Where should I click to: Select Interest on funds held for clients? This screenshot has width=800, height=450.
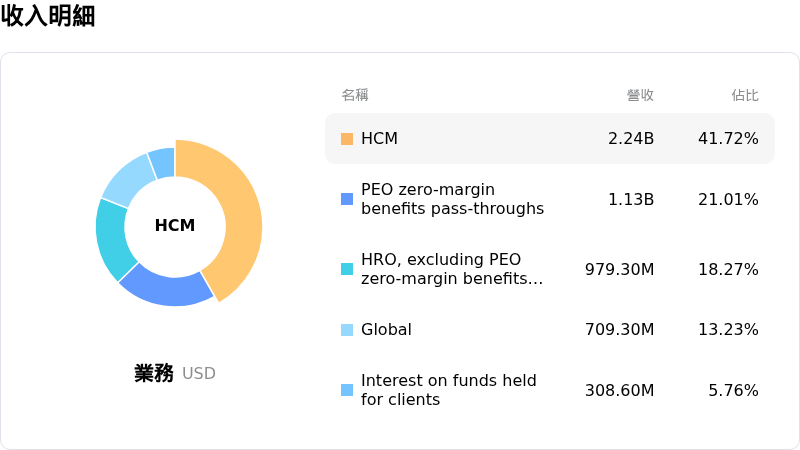click(448, 390)
